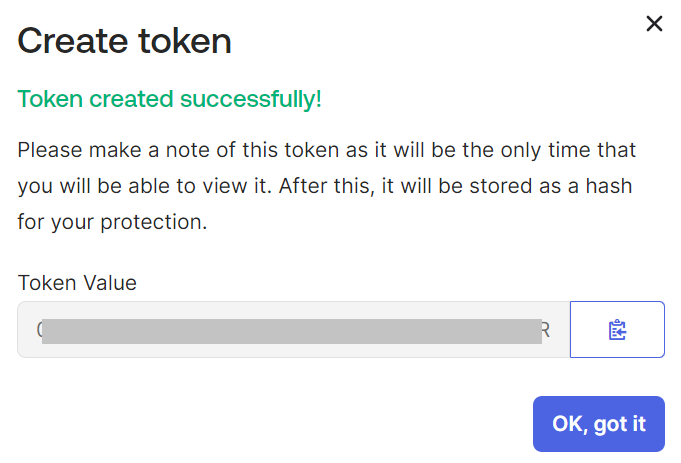Image resolution: width=681 pixels, height=463 pixels.
Task: Focus the read-only token text box
Action: pyautogui.click(x=294, y=329)
